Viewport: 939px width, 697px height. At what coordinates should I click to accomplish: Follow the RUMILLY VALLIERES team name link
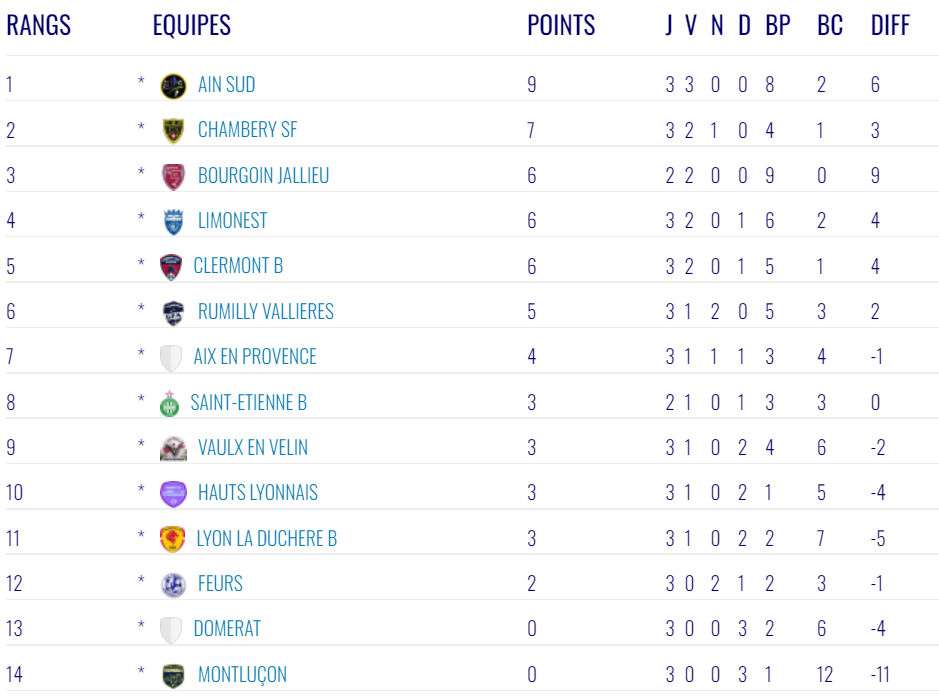click(265, 311)
